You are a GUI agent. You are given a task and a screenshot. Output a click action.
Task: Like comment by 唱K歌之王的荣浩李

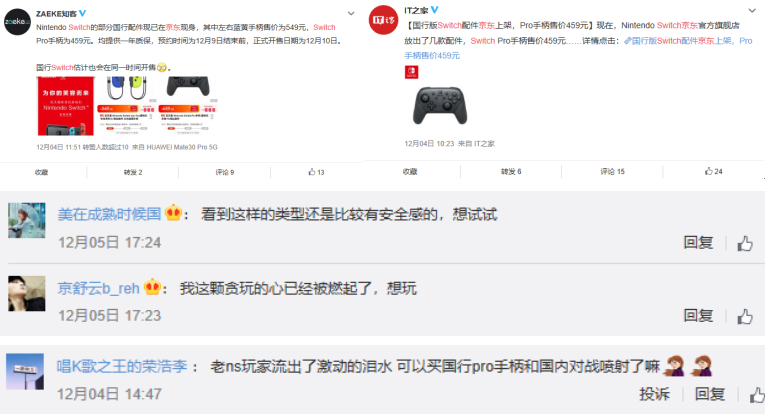[x=757, y=394]
